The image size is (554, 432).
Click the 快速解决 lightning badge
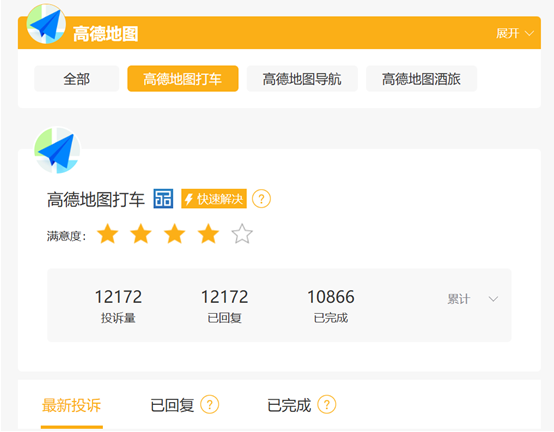[214, 199]
